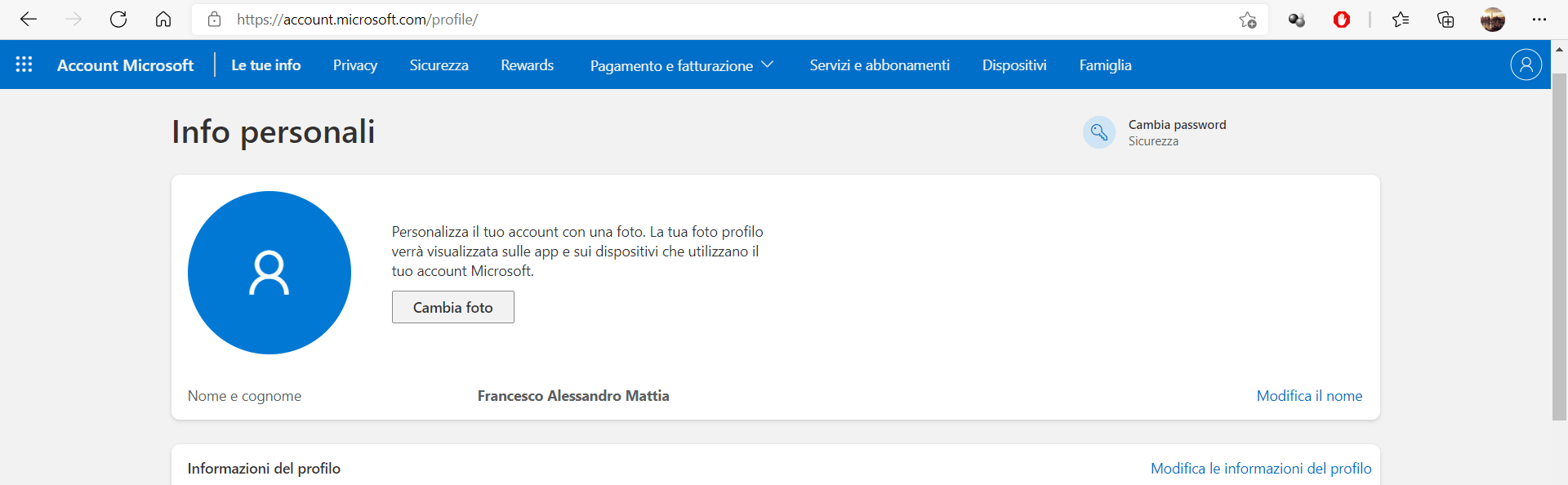Open account manager circle icon

1526,65
